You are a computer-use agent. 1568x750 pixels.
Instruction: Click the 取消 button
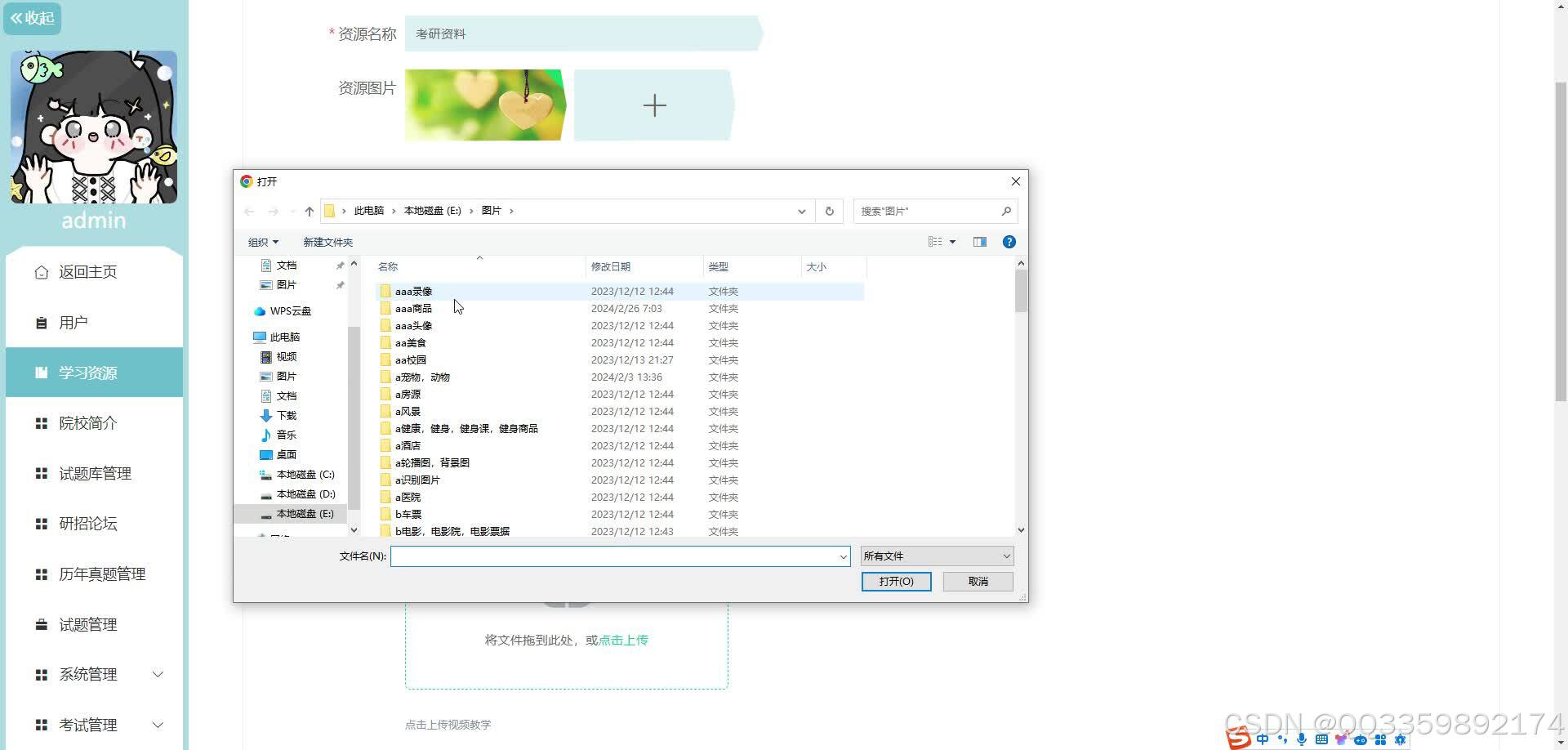[978, 582]
